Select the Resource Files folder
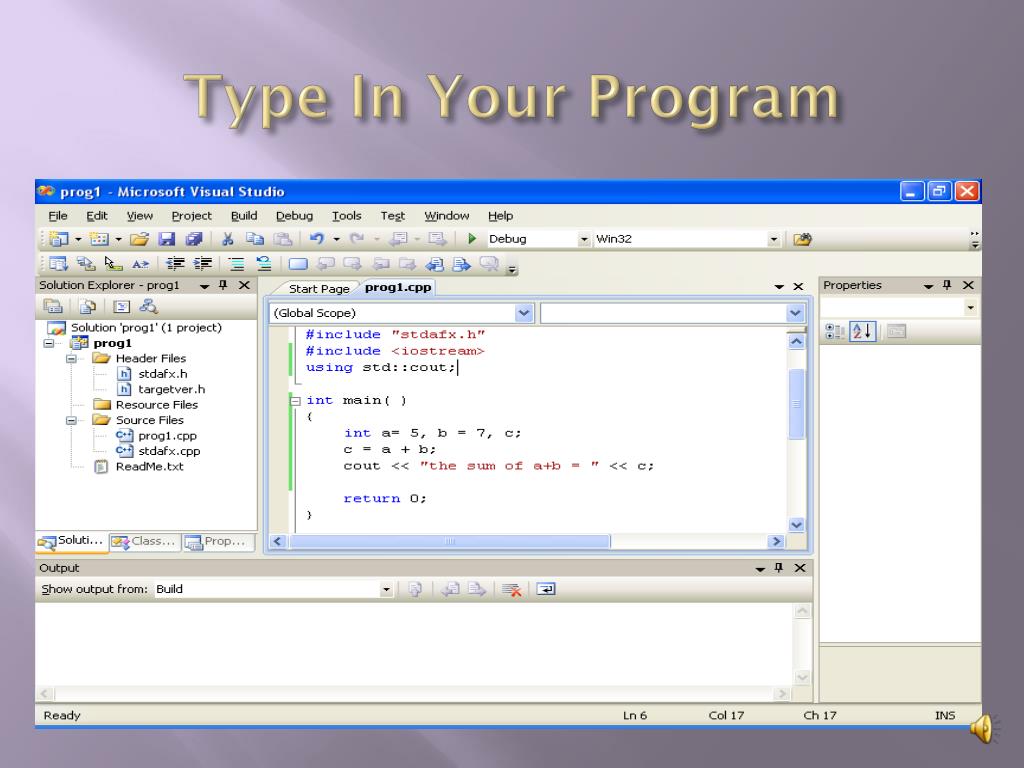Image resolution: width=1024 pixels, height=768 pixels. pos(156,405)
